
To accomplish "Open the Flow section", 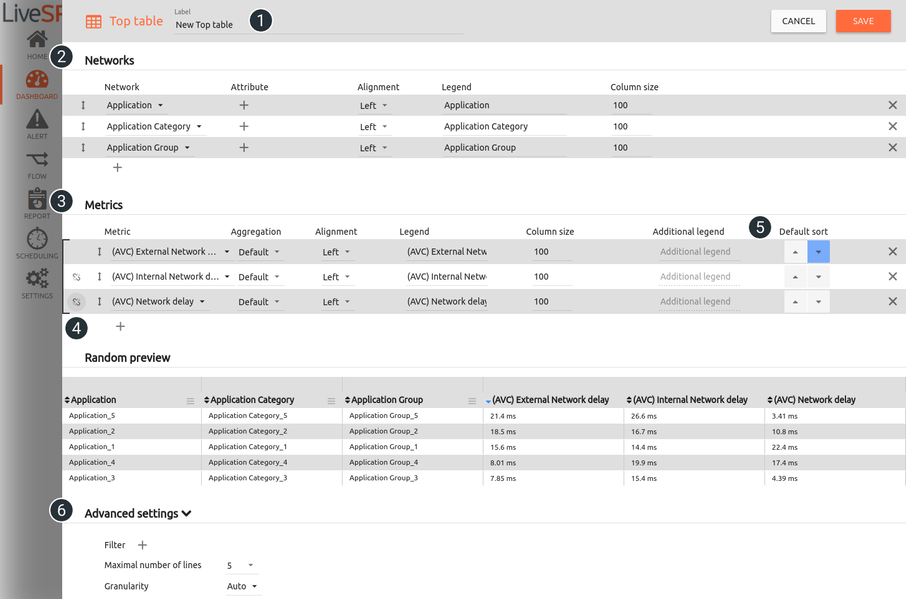I will point(37,165).
